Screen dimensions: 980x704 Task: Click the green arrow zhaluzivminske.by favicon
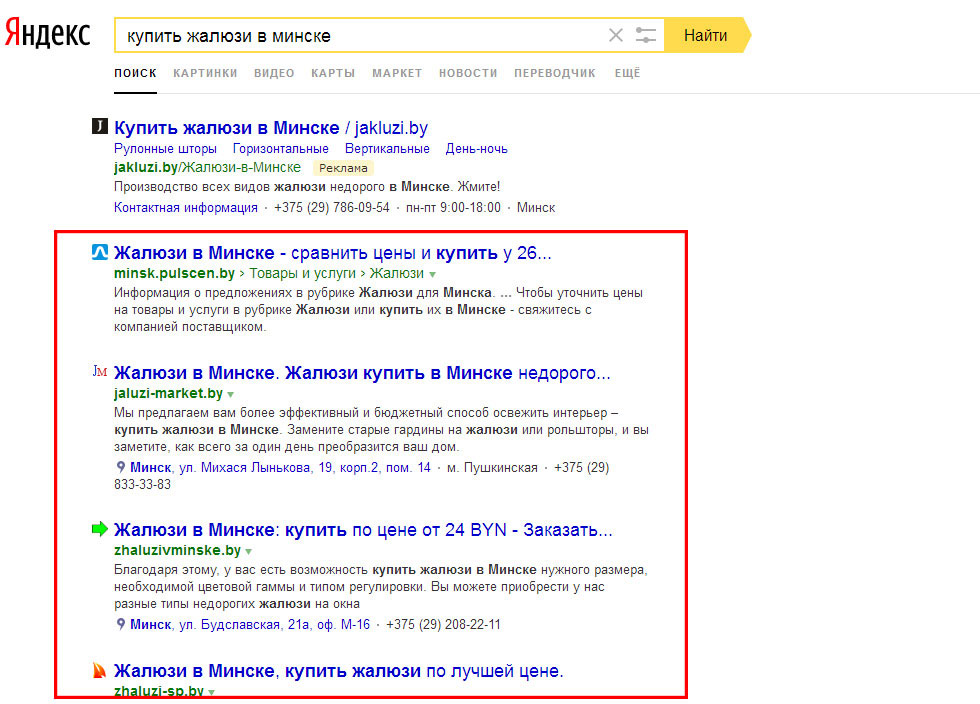pos(99,529)
